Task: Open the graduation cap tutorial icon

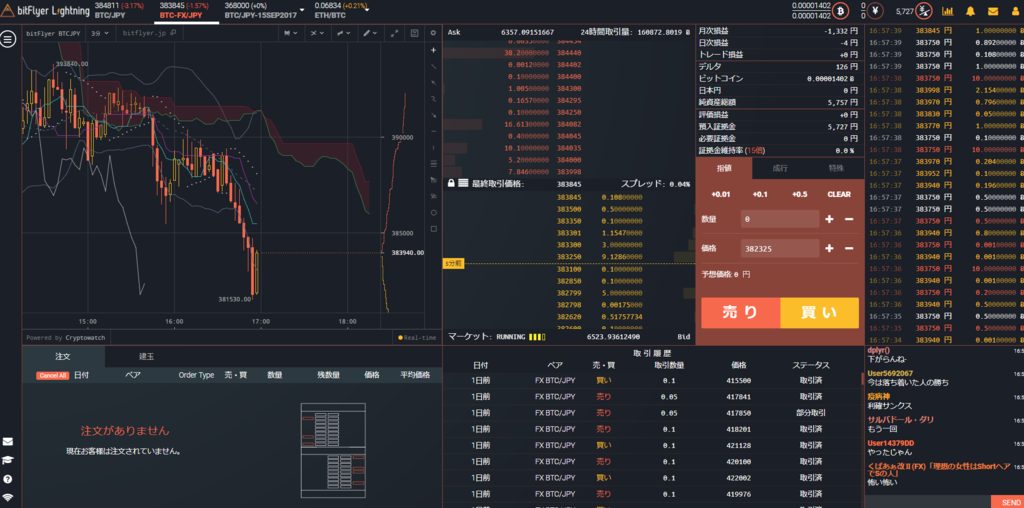Action: [8, 460]
